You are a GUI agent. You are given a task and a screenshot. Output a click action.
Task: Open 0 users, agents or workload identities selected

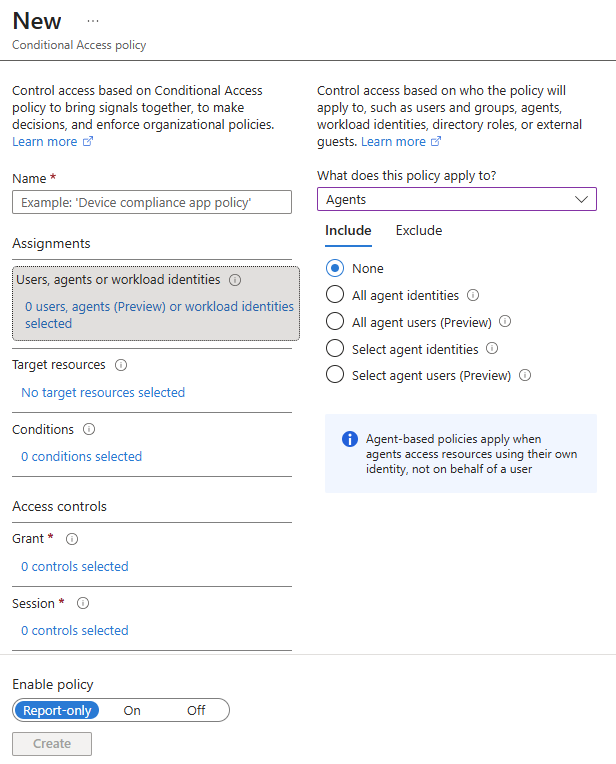(x=159, y=315)
